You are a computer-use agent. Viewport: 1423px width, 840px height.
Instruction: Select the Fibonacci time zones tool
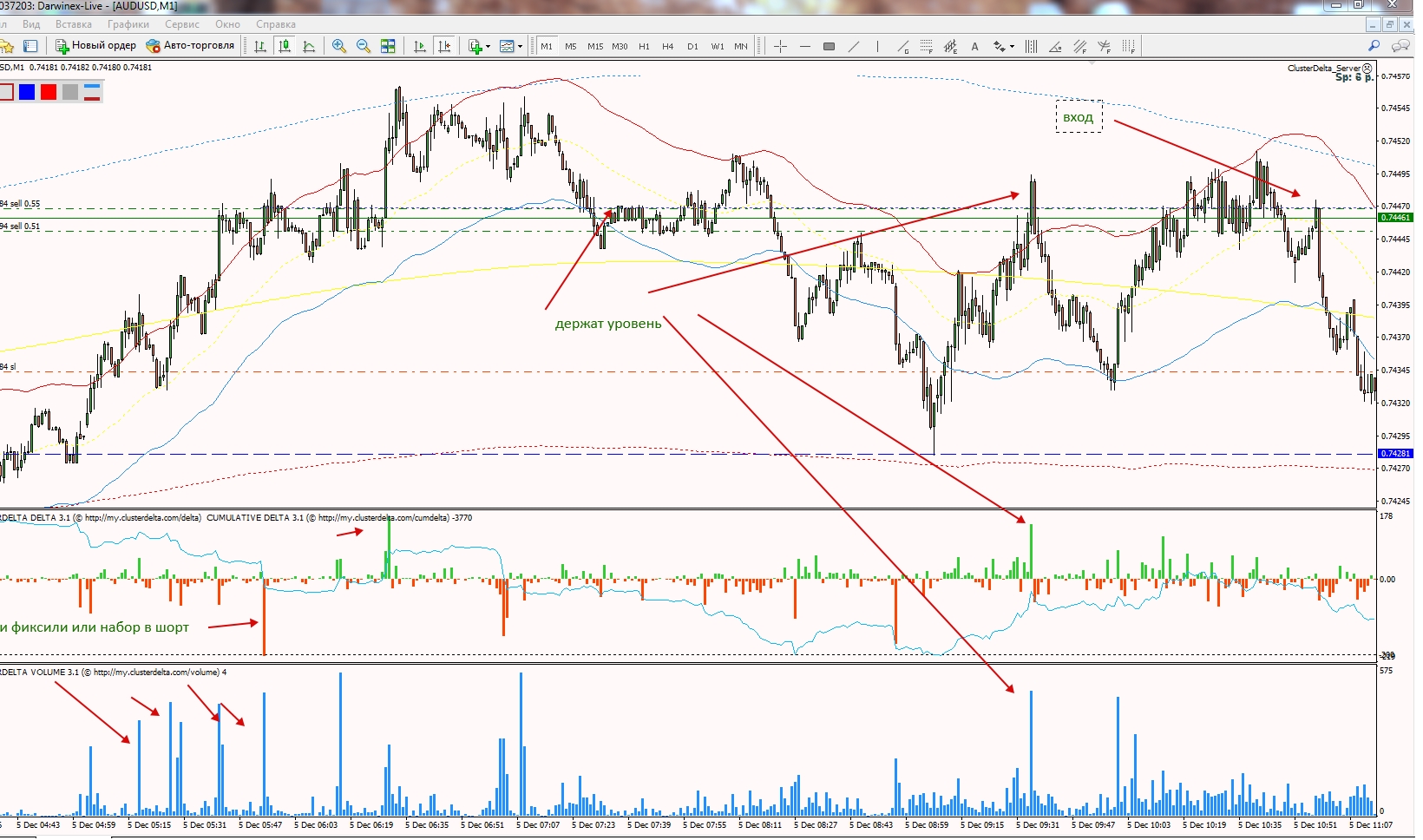pos(1129,46)
